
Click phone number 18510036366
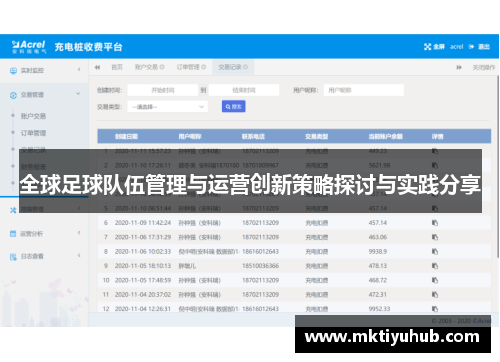tap(260, 266)
